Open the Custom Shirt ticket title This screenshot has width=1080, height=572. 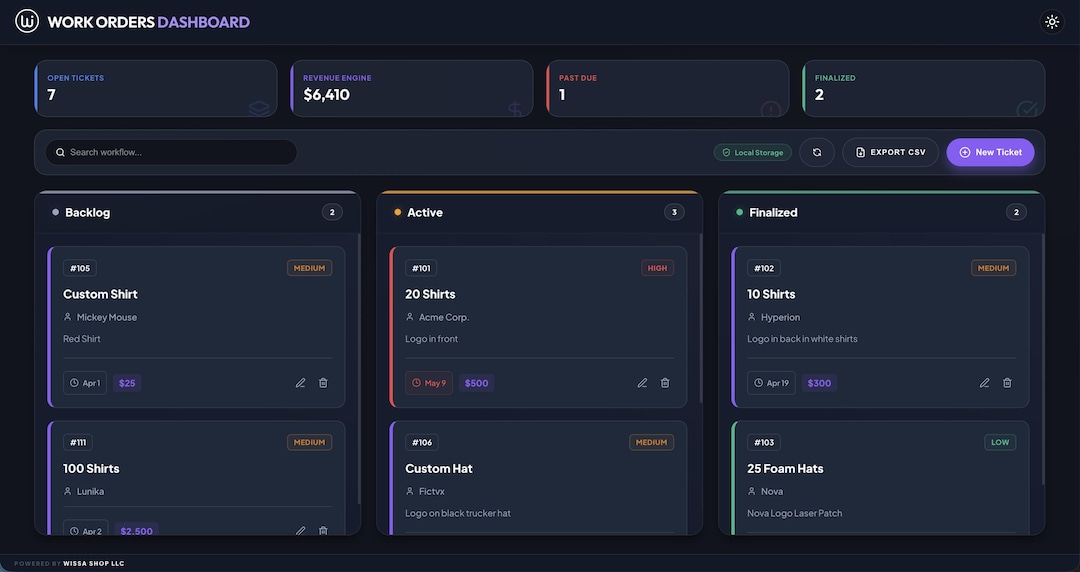pyautogui.click(x=101, y=294)
